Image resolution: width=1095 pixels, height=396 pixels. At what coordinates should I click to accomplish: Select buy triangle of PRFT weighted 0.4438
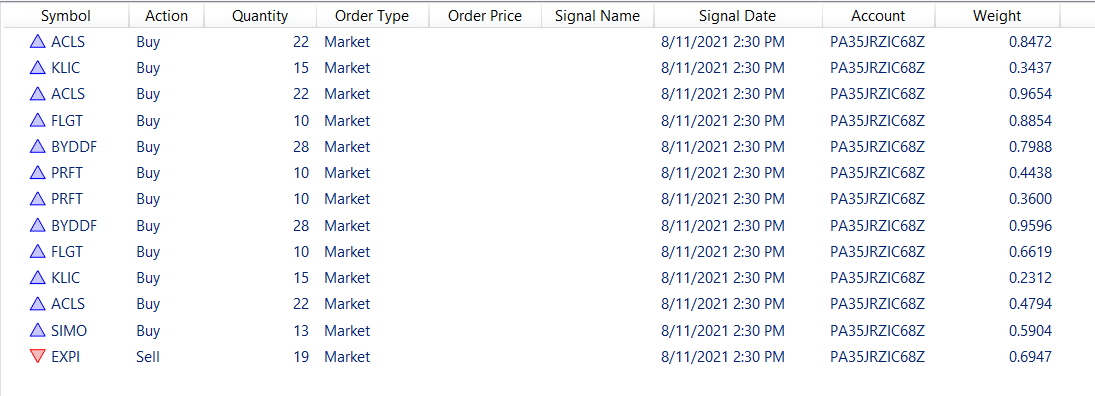pyautogui.click(x=38, y=173)
